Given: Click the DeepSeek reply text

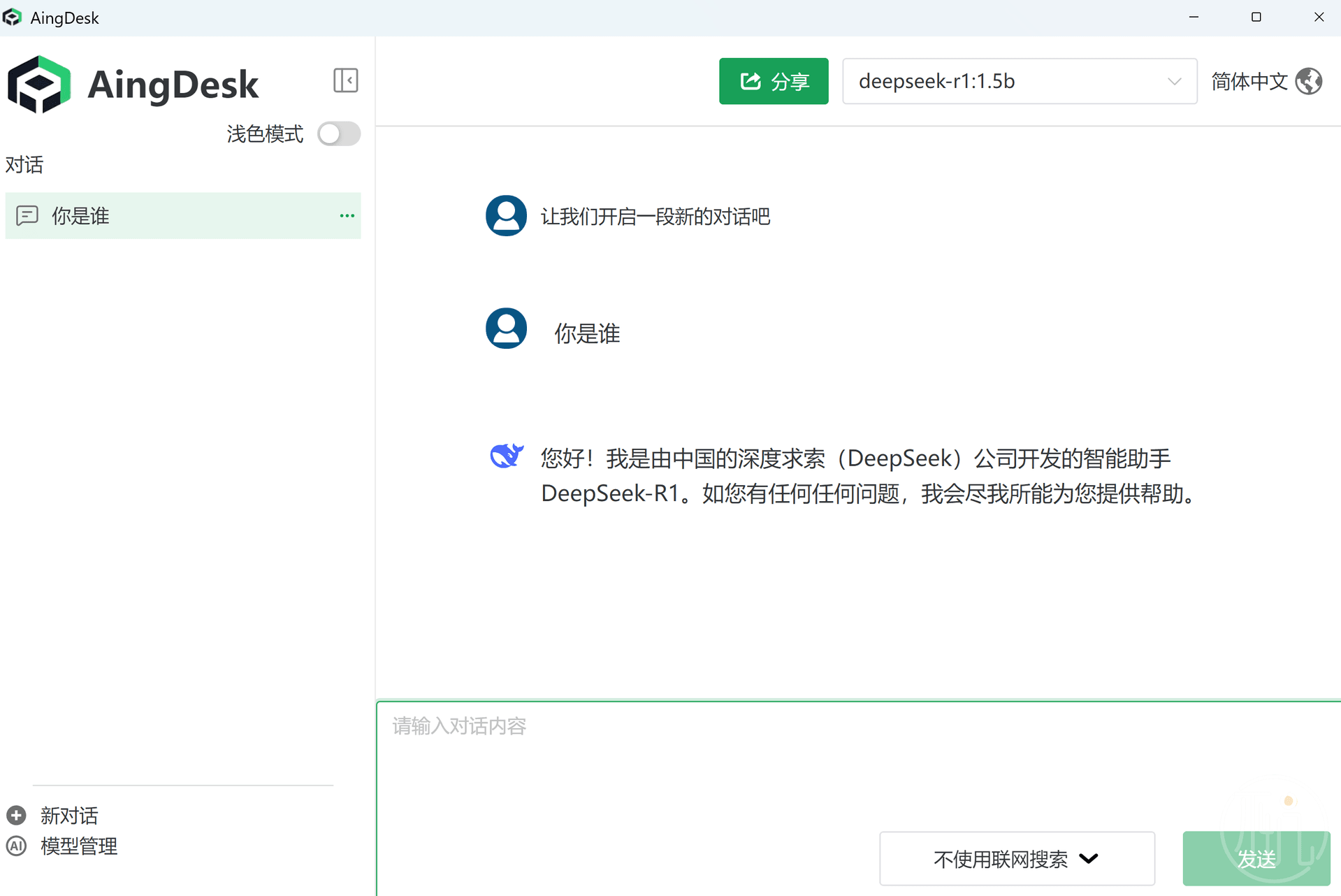Looking at the screenshot, I should (x=869, y=476).
